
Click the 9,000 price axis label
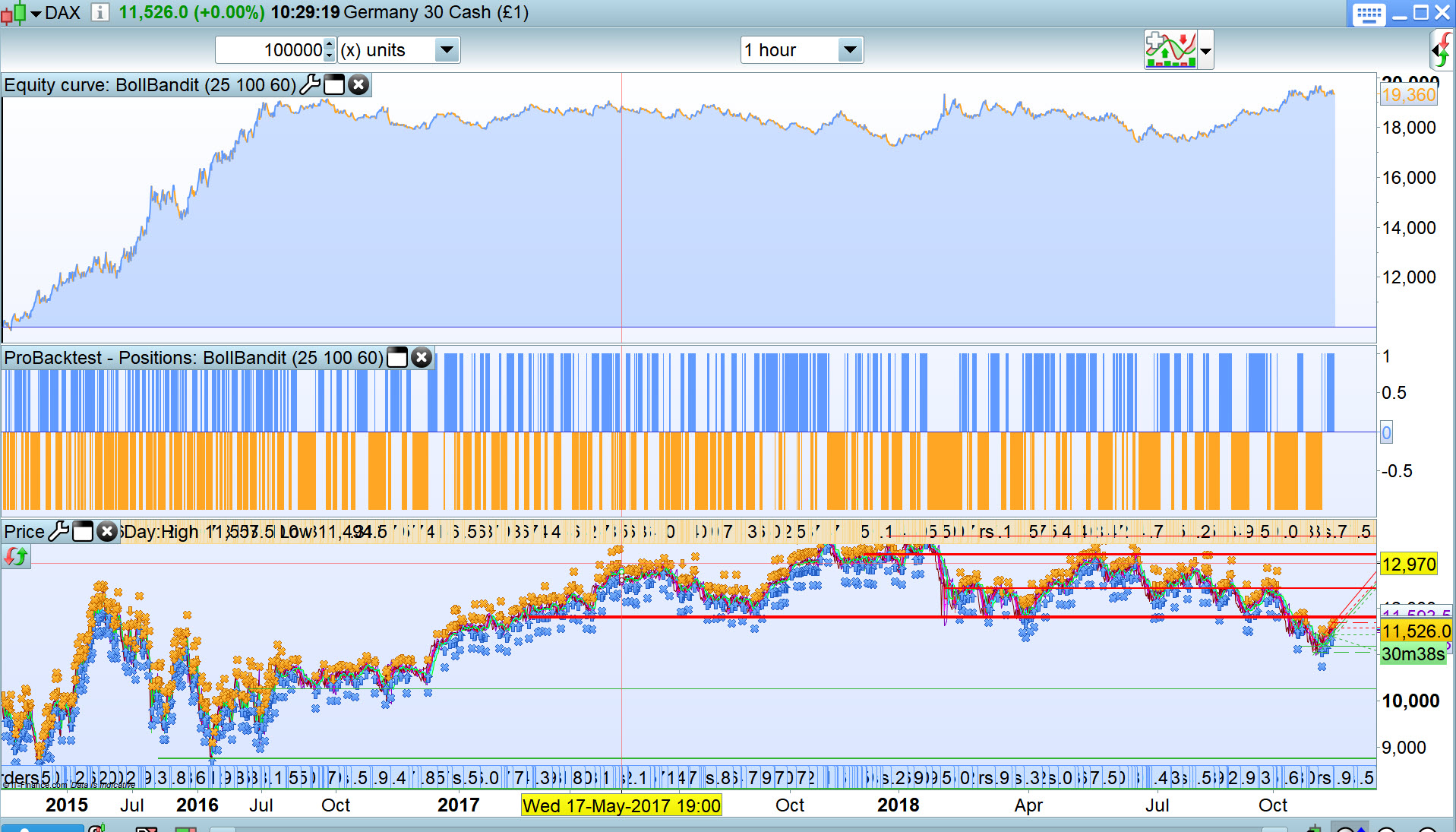1404,747
